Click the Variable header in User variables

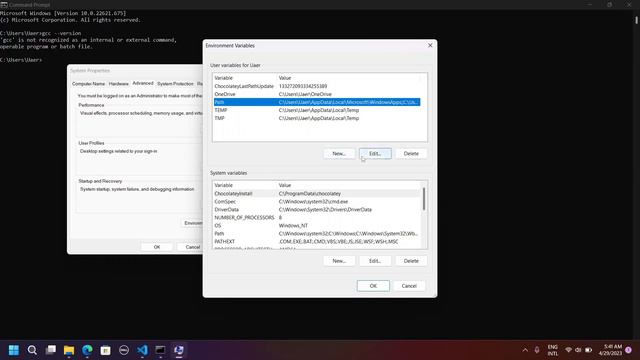(x=245, y=78)
